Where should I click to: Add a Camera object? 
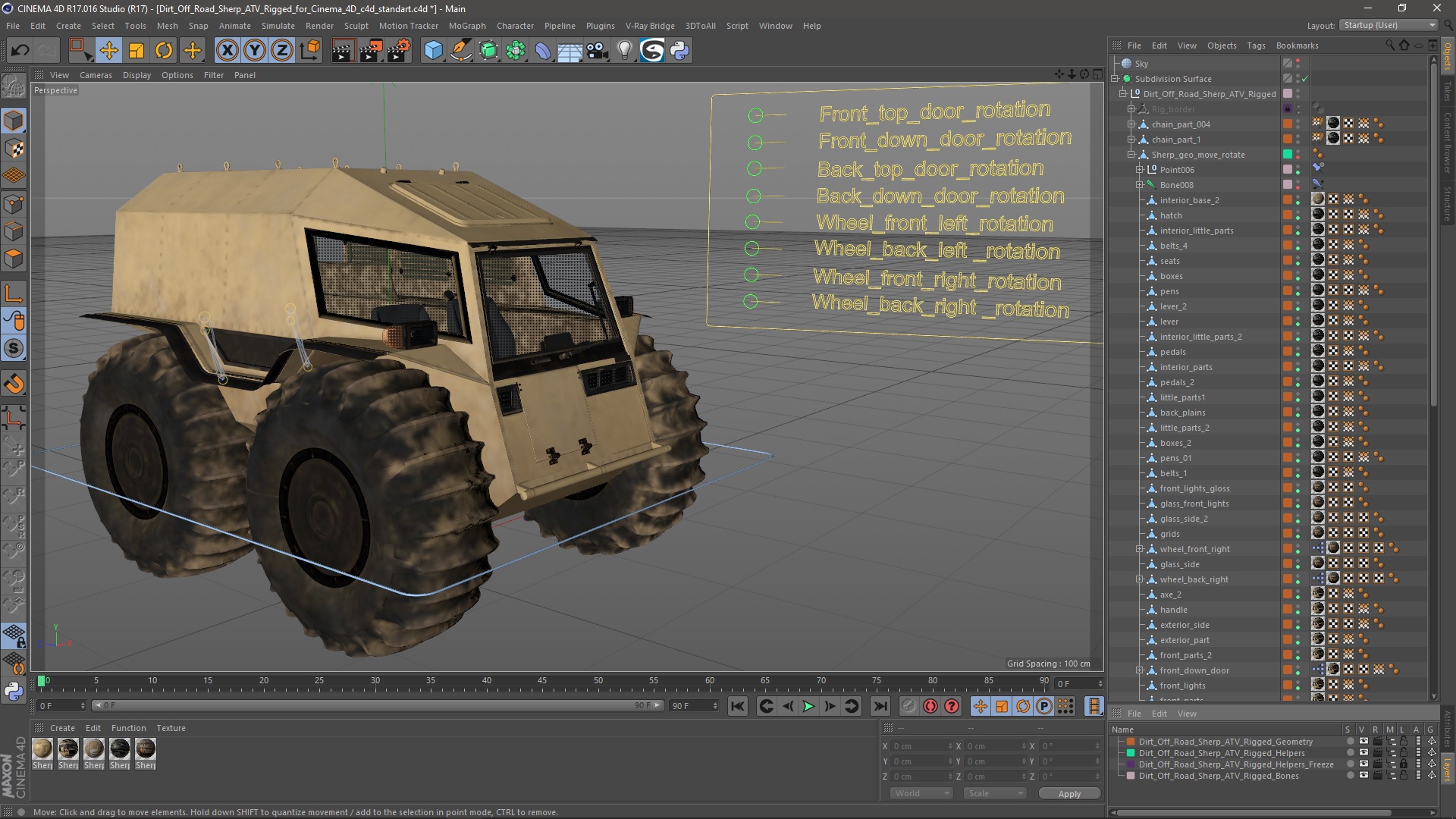click(x=598, y=51)
